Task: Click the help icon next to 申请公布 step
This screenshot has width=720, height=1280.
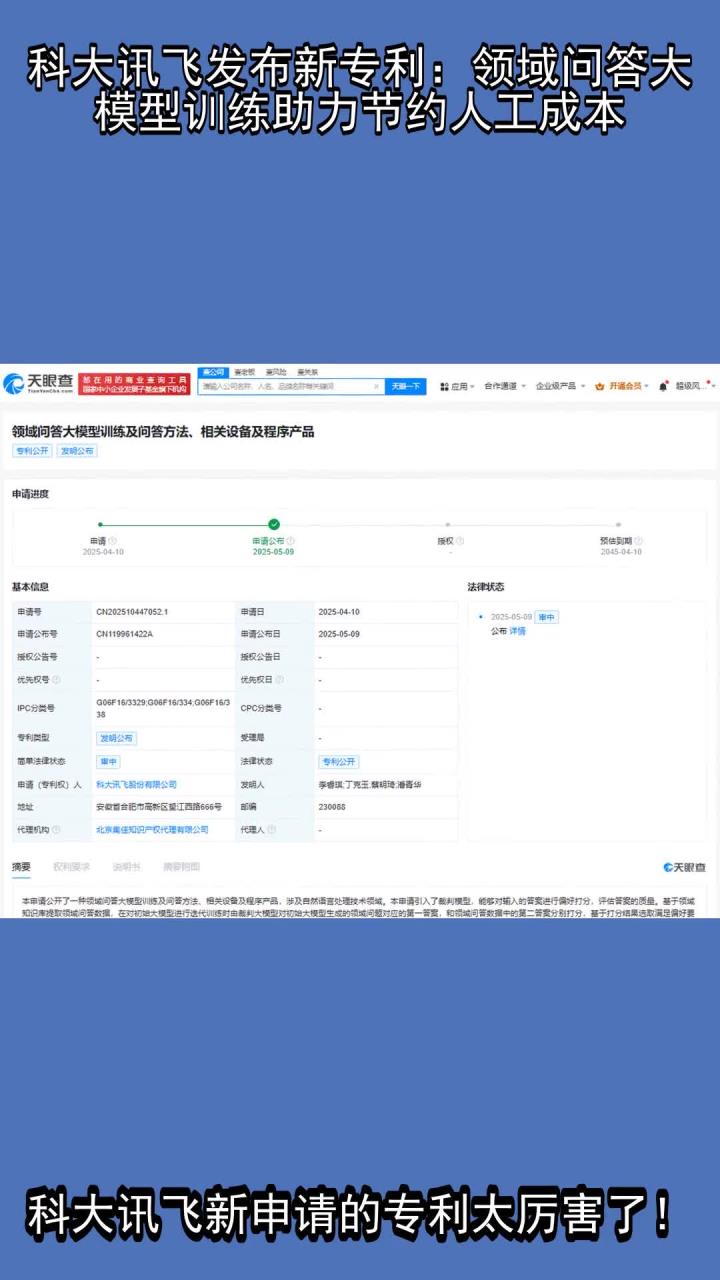Action: [x=291, y=541]
